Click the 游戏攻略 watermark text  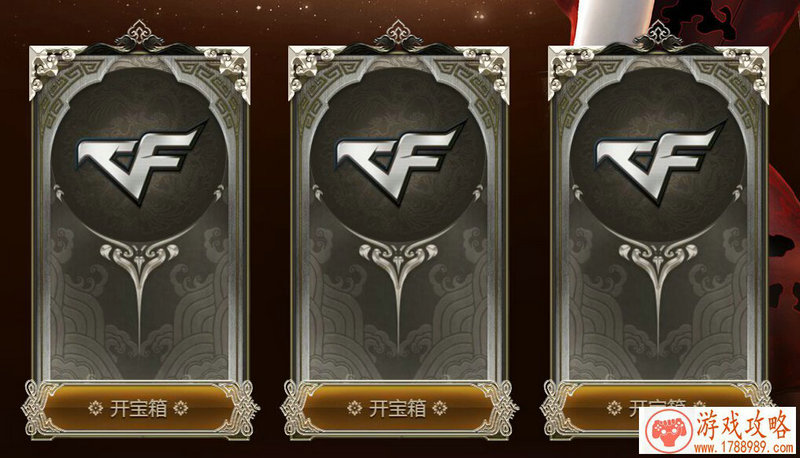743,425
